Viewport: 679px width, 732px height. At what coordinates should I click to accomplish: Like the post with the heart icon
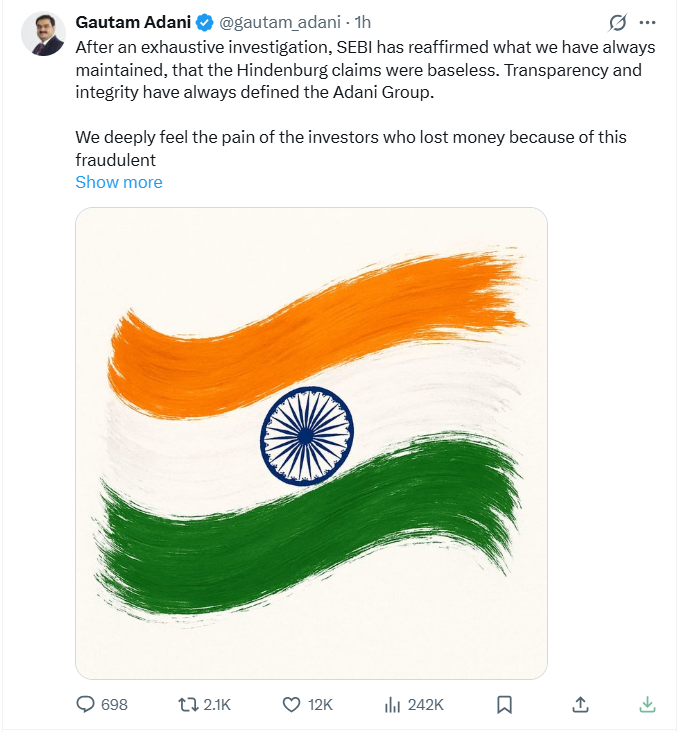click(x=291, y=705)
